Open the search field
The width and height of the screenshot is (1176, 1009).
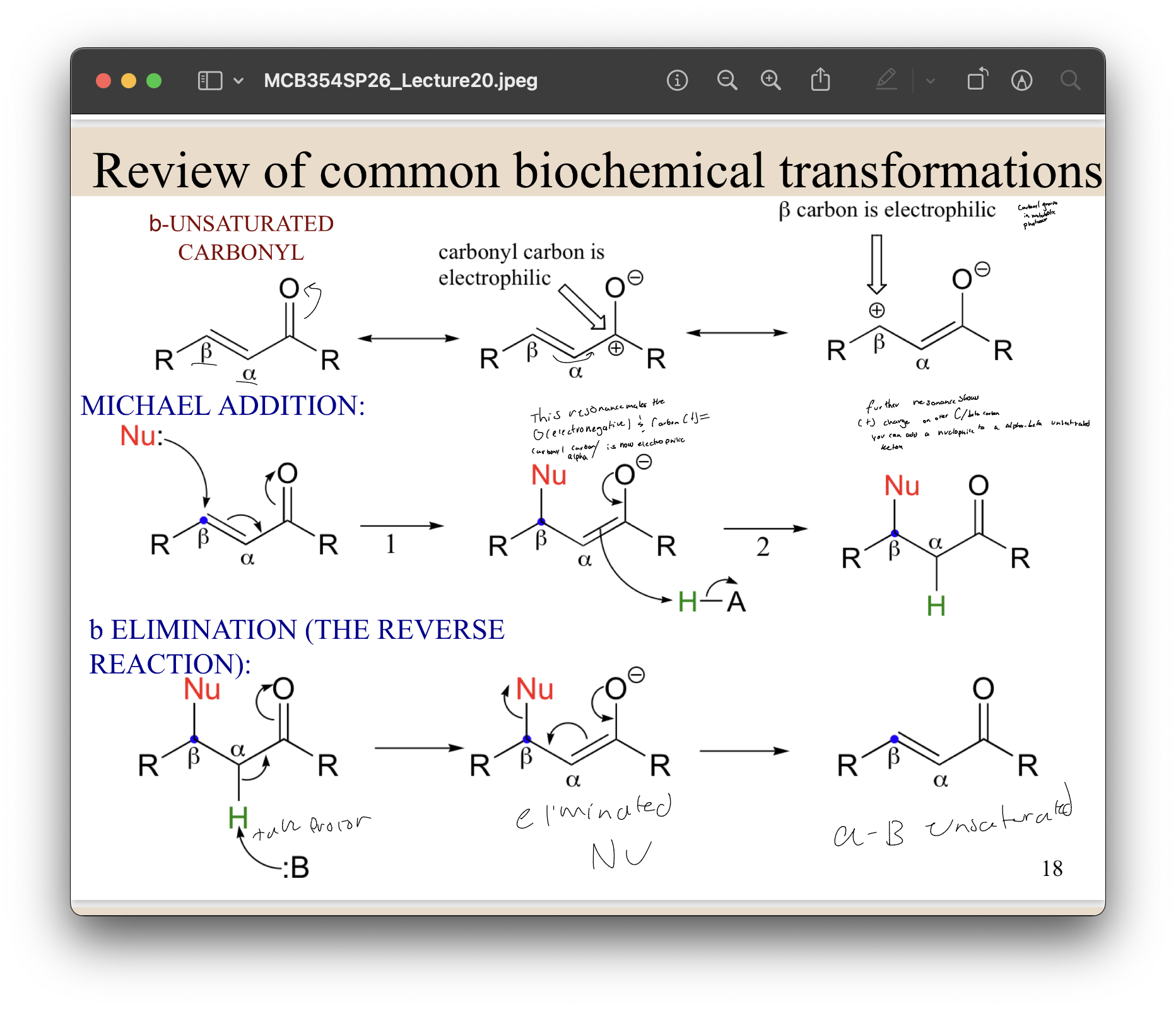click(1070, 81)
